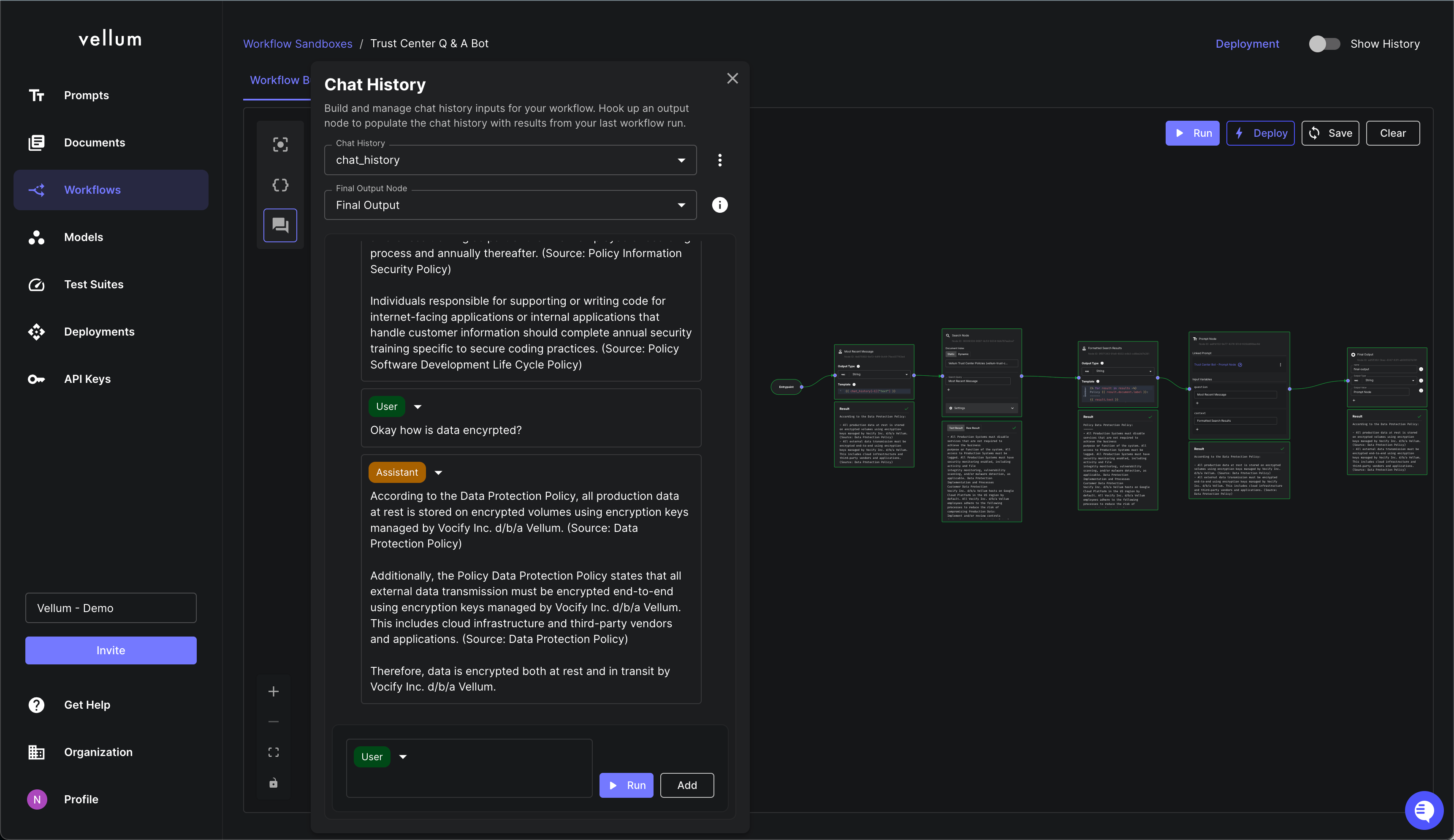Image resolution: width=1454 pixels, height=840 pixels.
Task: Zoom in on the workflow canvas
Action: pos(274,691)
